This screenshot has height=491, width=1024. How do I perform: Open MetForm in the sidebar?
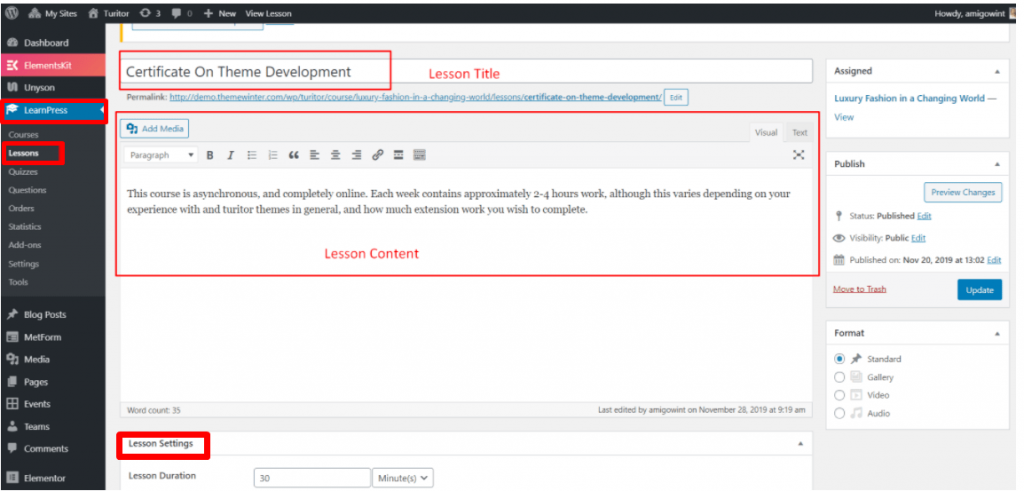(x=52, y=337)
